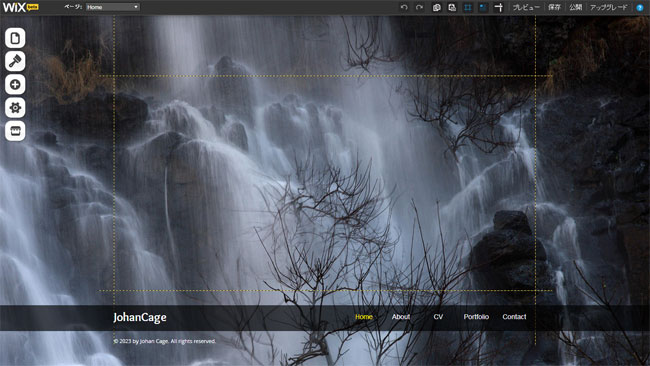
Task: Open the App Market store icon
Action: coord(15,131)
